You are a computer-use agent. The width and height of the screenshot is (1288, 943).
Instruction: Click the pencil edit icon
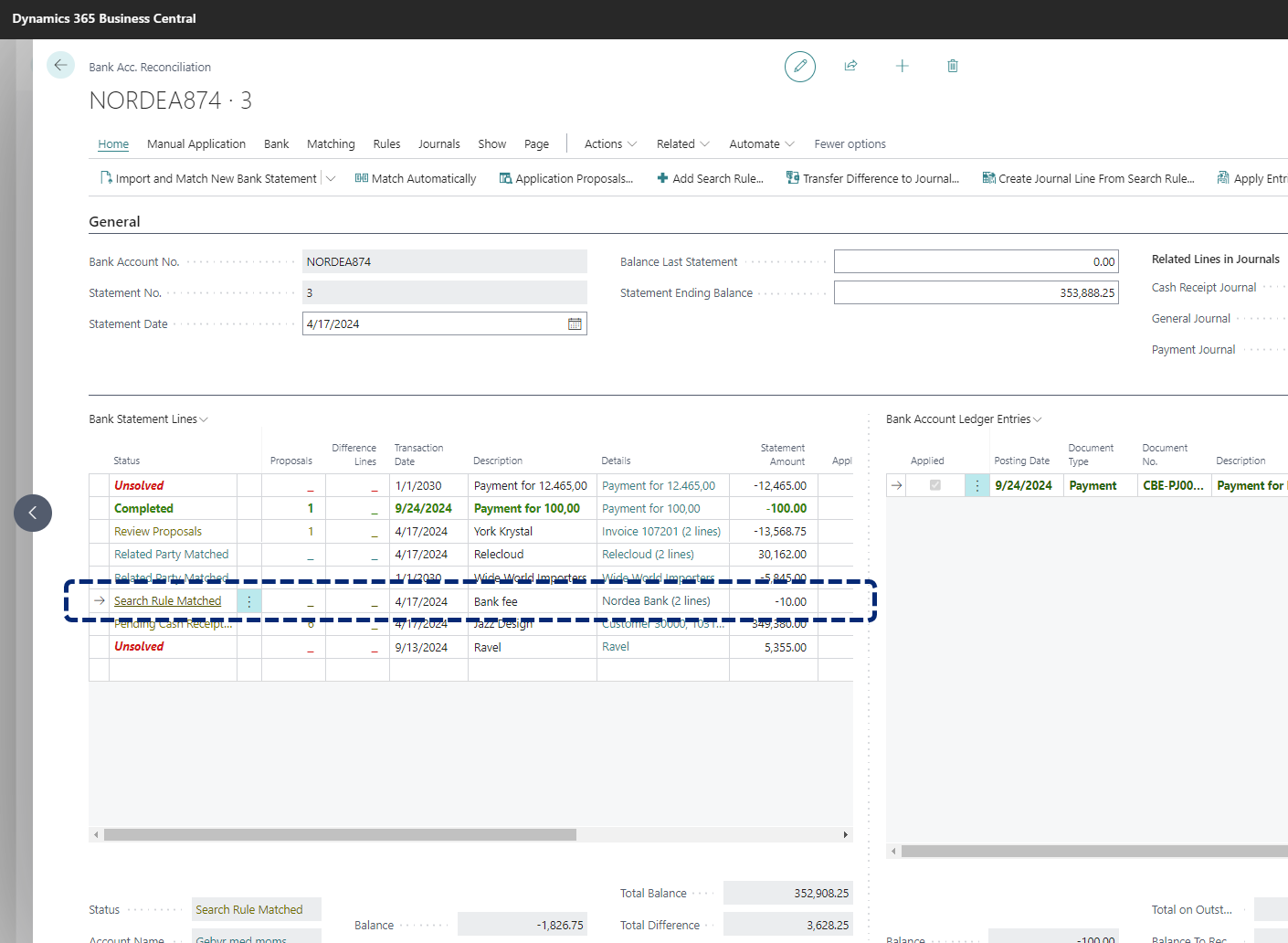point(800,66)
